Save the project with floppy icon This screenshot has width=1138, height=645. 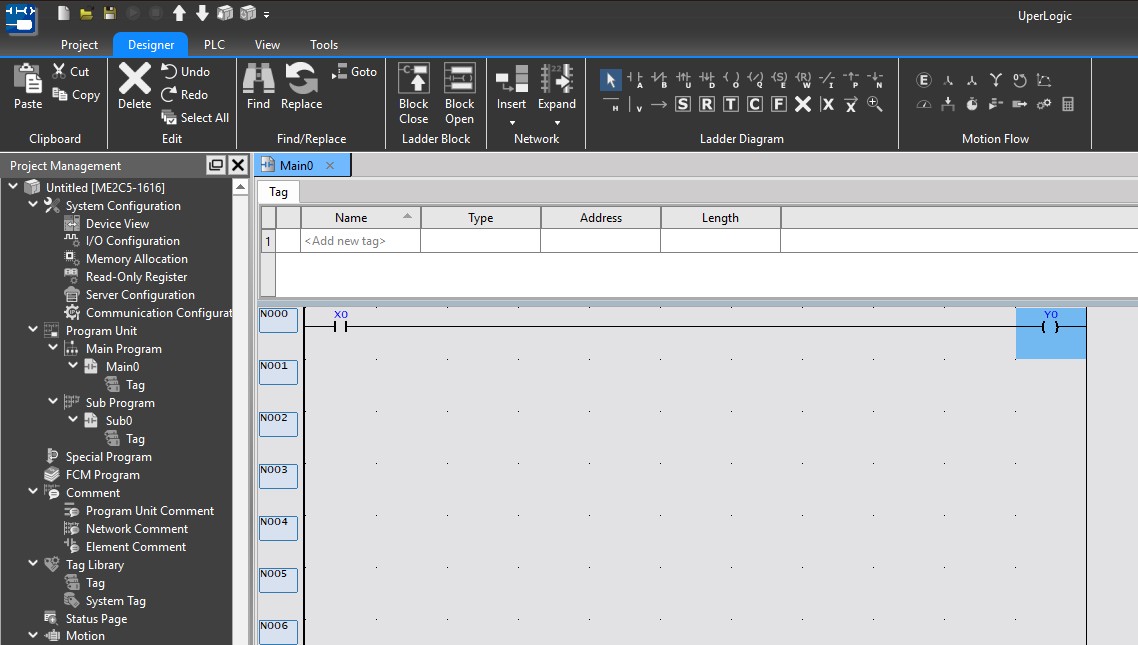point(110,13)
